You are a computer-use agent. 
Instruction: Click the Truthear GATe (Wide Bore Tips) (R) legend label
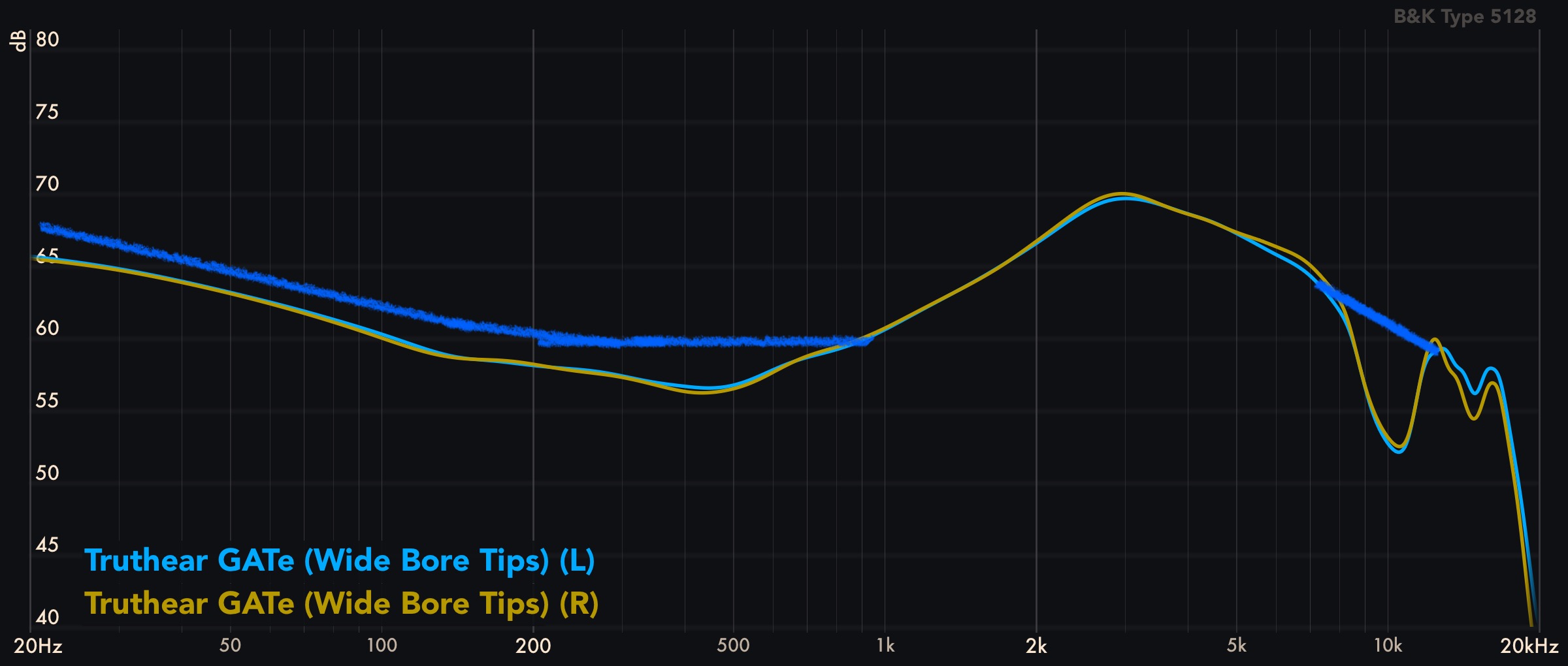(x=342, y=604)
